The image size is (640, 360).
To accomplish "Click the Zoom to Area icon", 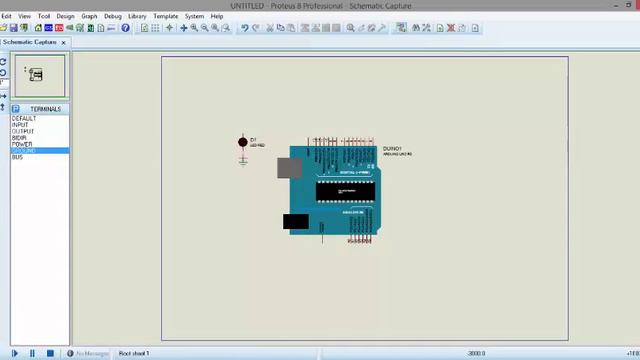I will (226, 28).
